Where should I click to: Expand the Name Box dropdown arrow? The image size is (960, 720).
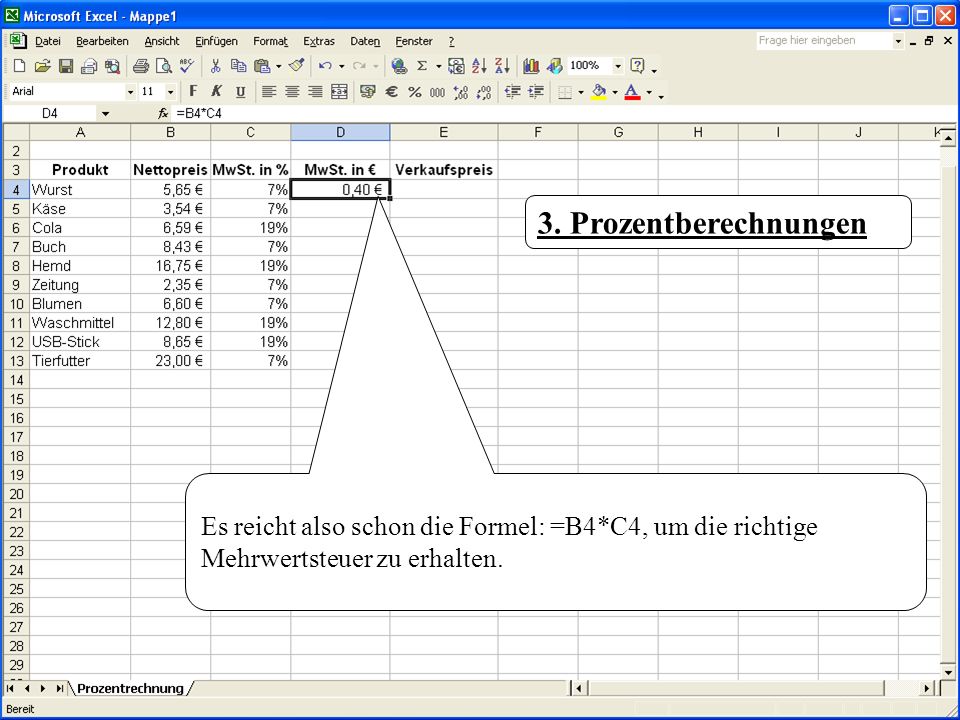[x=105, y=113]
